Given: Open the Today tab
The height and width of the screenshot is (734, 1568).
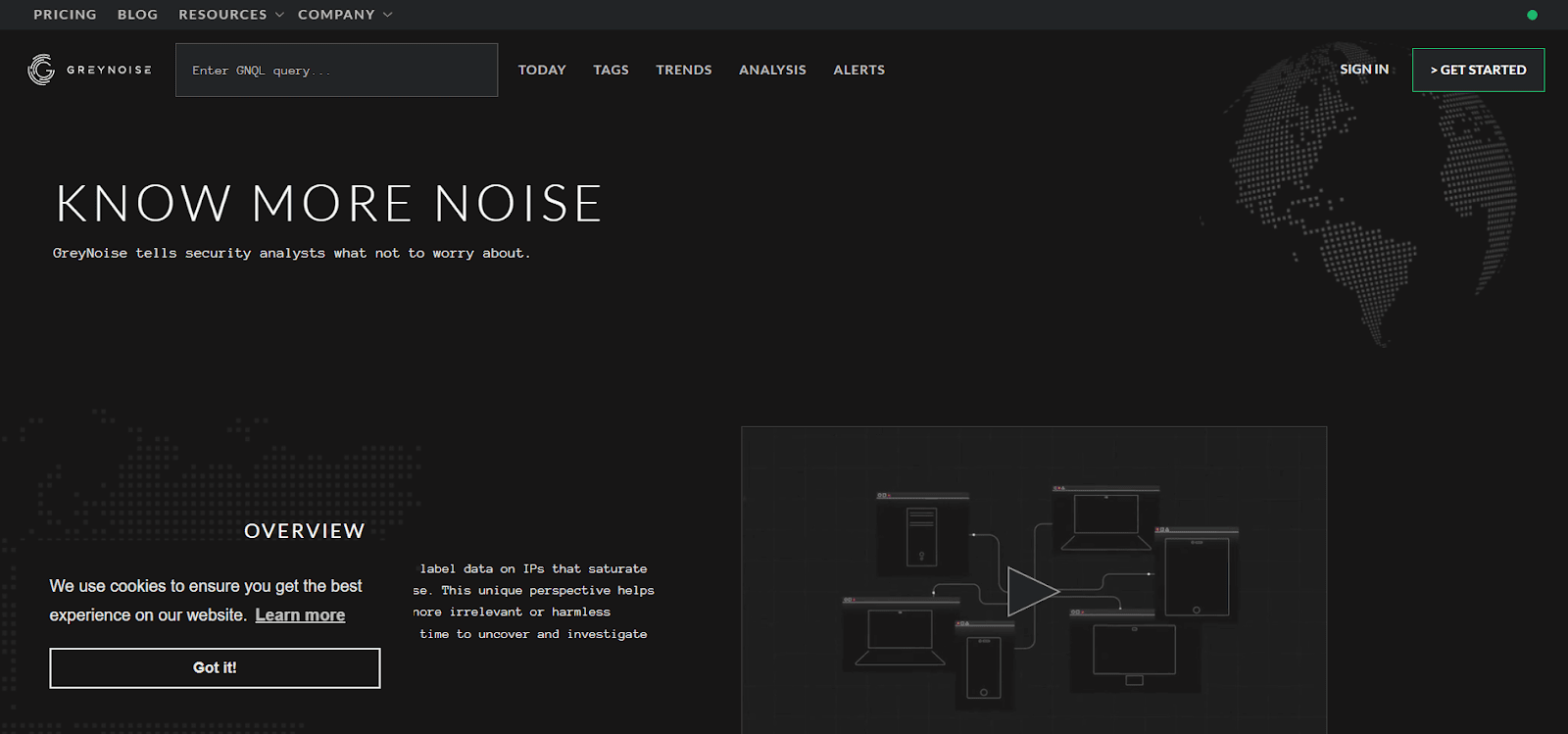Looking at the screenshot, I should click(x=542, y=70).
